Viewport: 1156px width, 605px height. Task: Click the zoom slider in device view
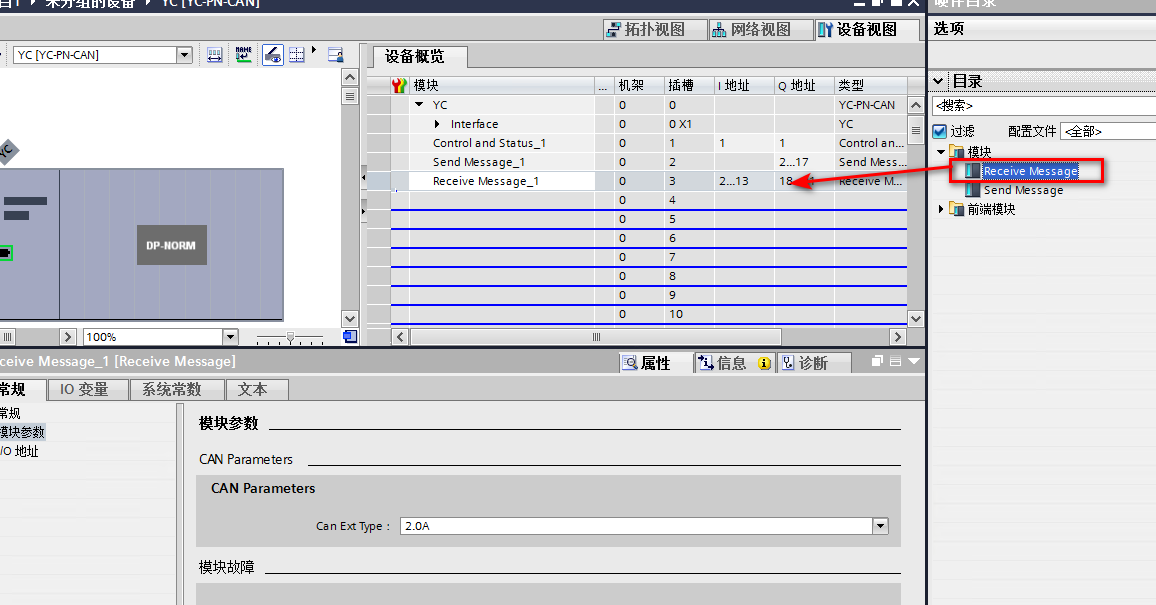(x=290, y=337)
